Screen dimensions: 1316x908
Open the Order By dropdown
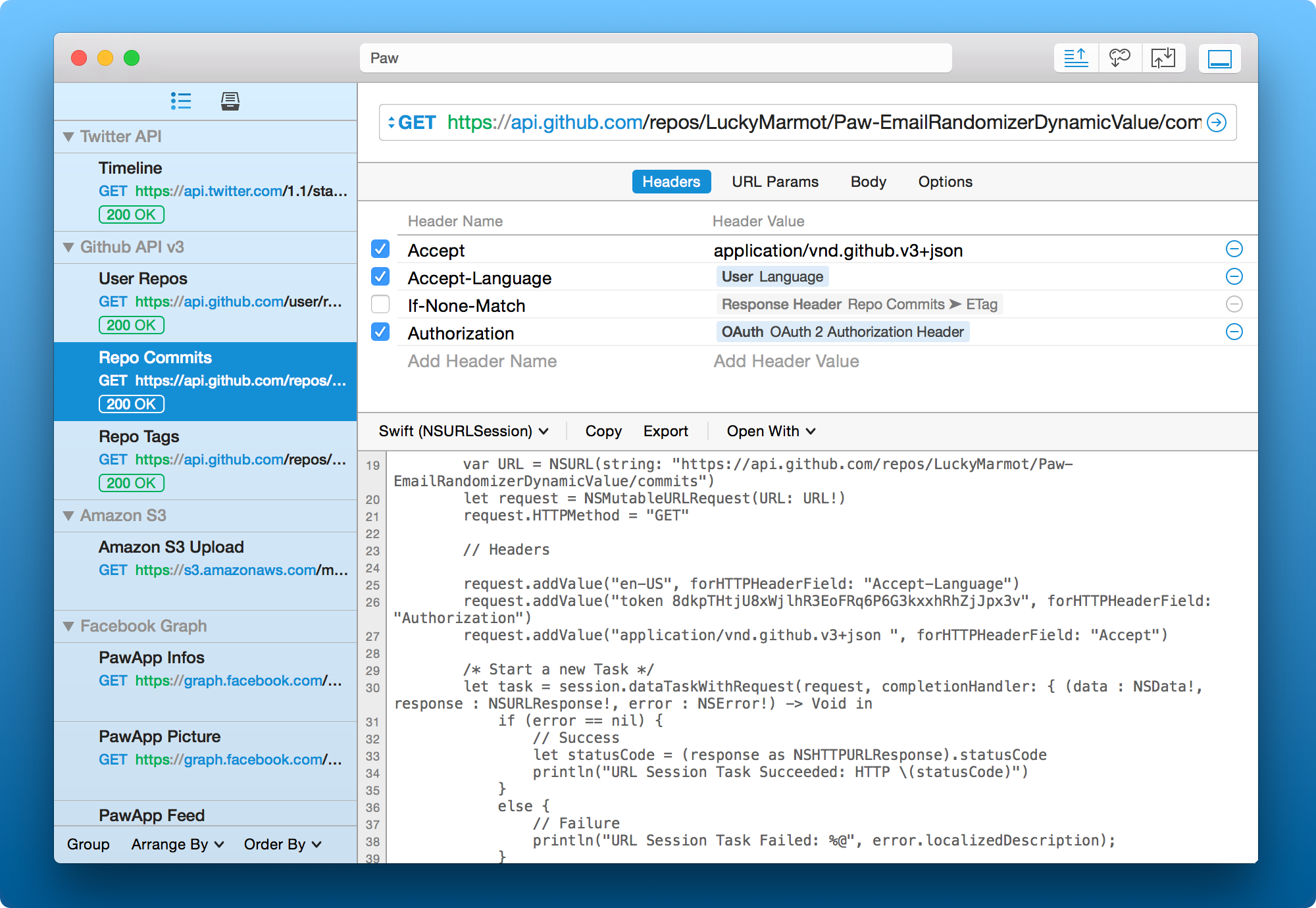282,844
